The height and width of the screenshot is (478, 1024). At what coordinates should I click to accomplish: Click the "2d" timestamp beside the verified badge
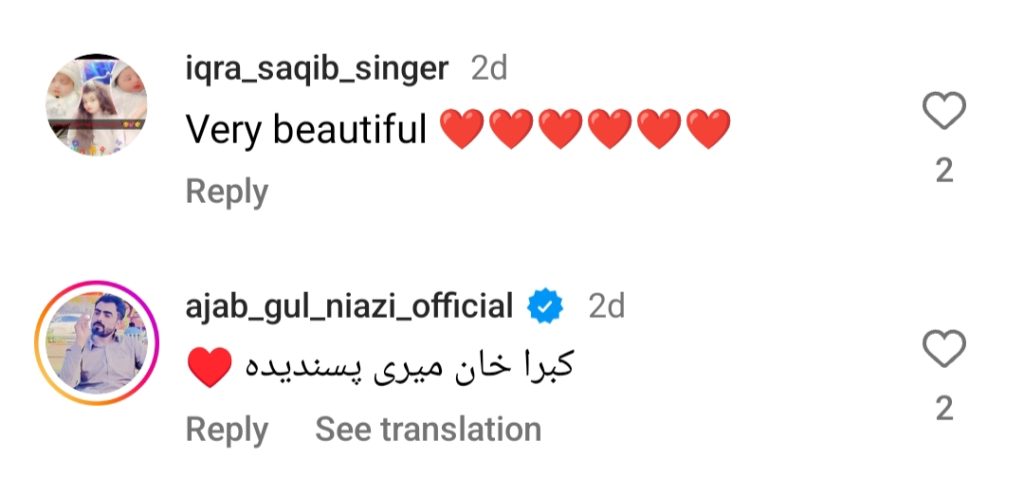click(x=606, y=306)
